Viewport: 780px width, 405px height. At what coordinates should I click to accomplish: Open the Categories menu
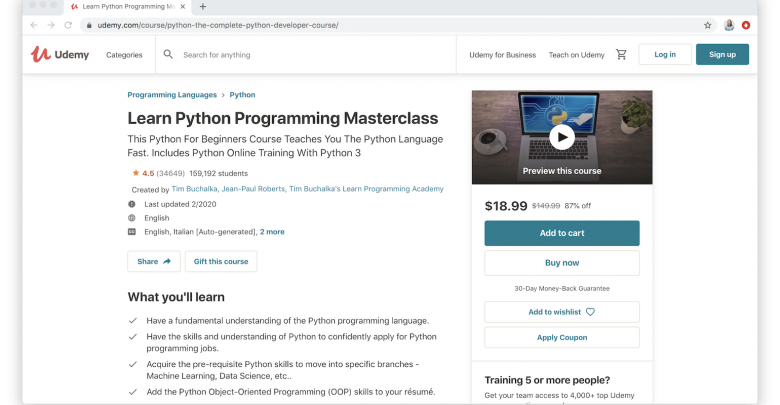coord(124,55)
